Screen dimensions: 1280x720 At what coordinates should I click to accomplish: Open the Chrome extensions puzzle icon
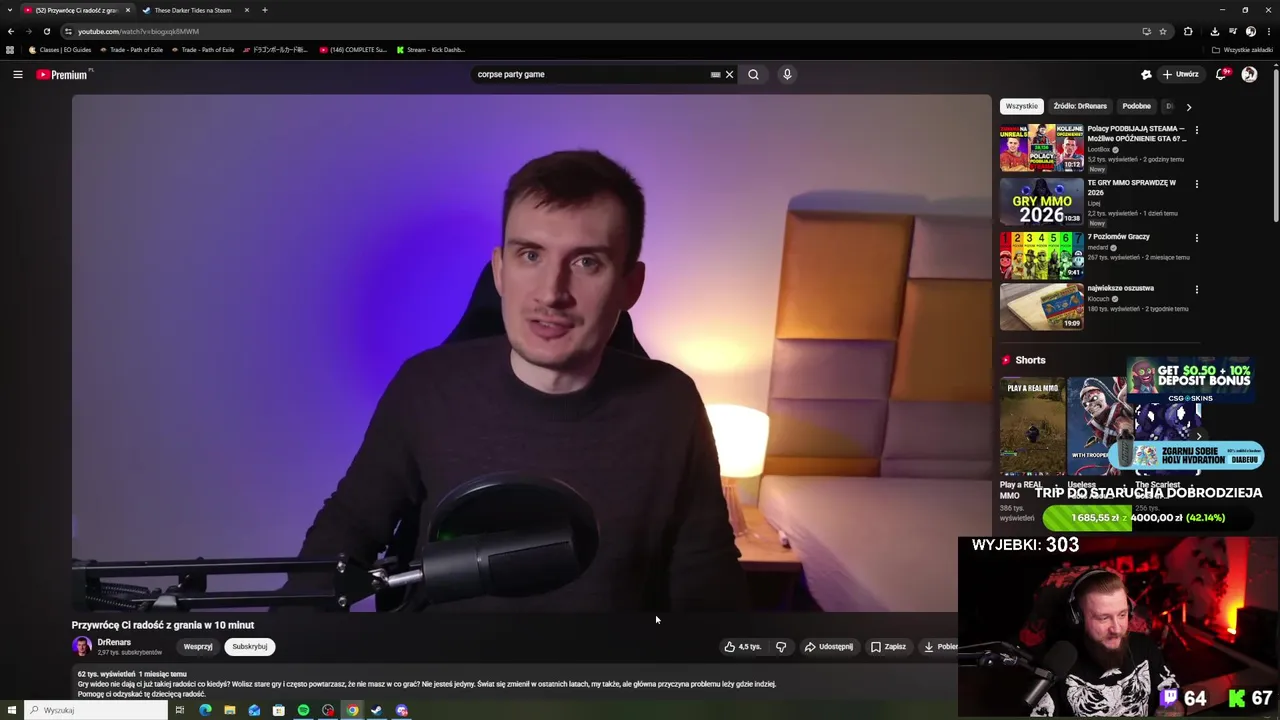click(1188, 31)
